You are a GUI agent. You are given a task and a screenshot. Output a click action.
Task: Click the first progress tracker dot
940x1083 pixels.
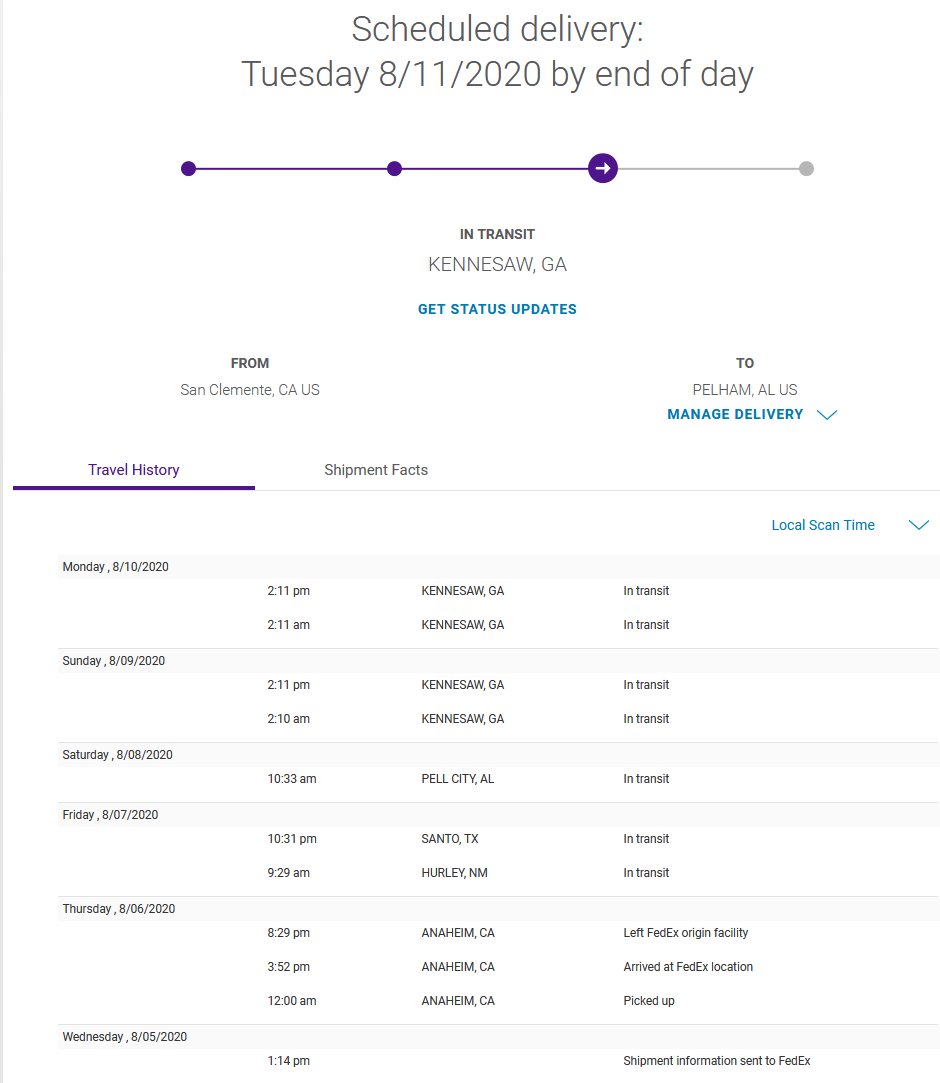coord(188,168)
